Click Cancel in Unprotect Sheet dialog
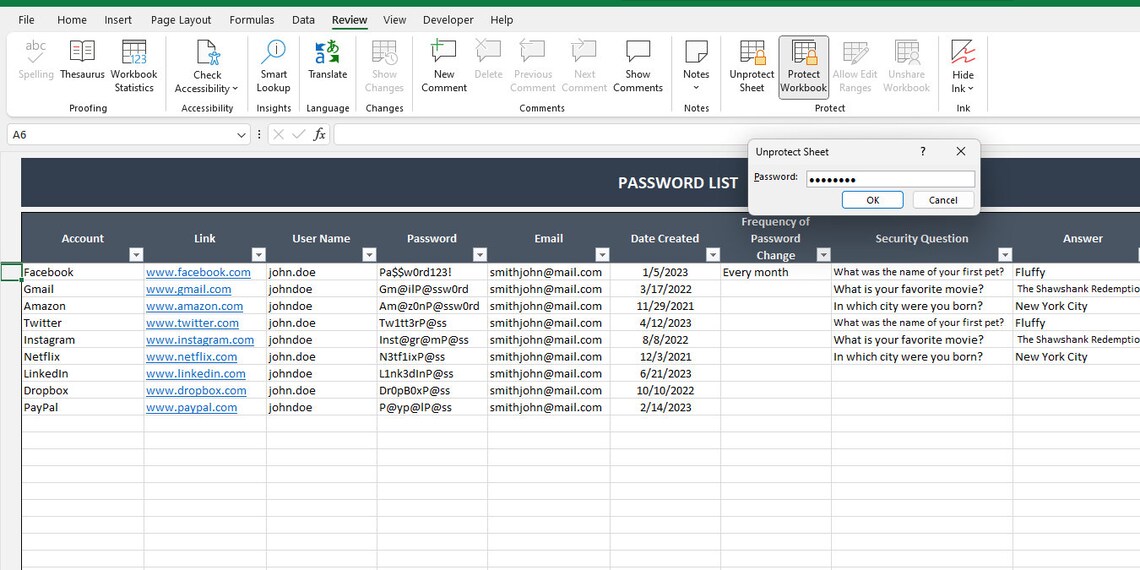The image size is (1140, 570). click(943, 200)
